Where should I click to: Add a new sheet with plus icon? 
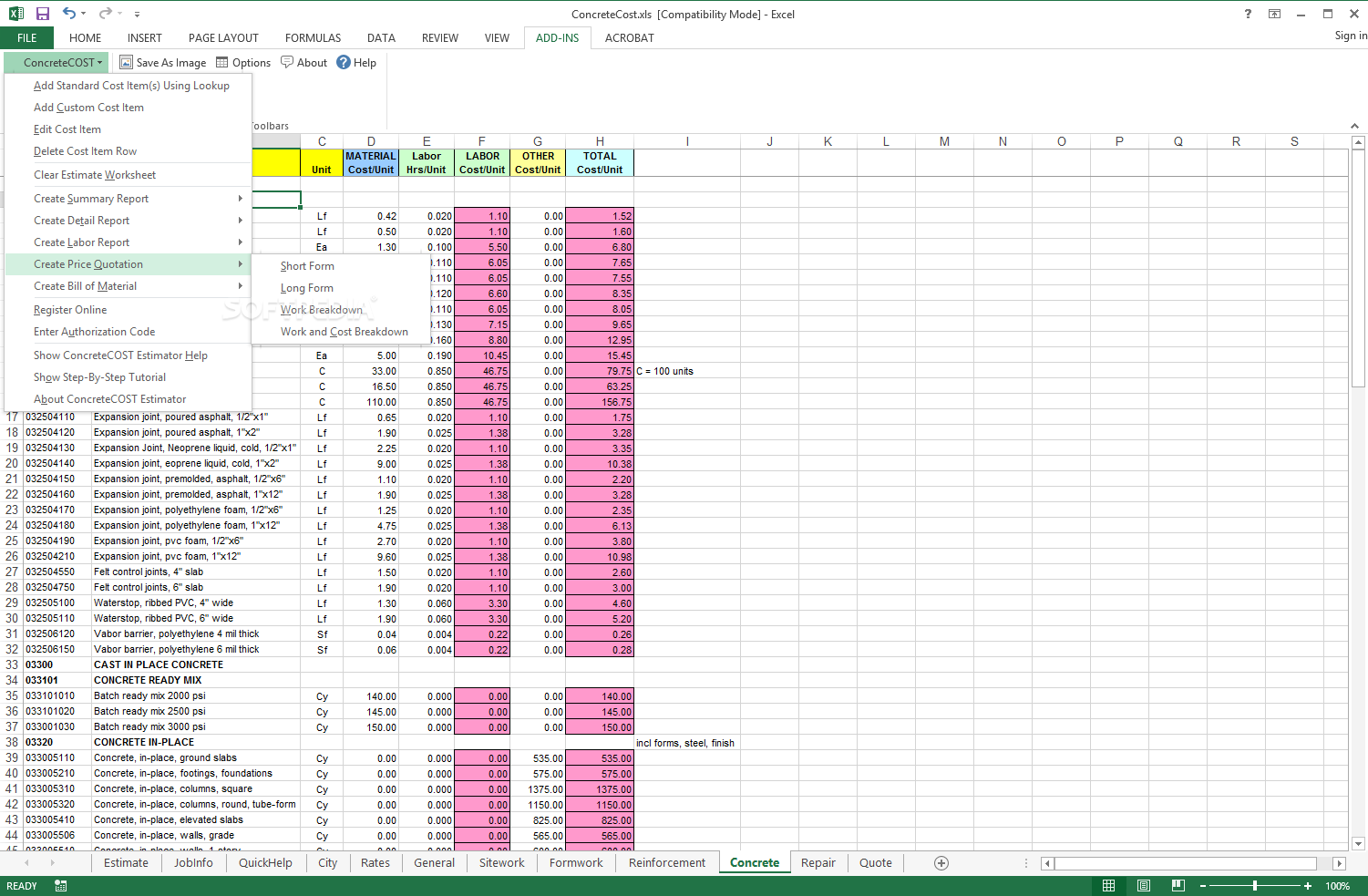coord(941,863)
